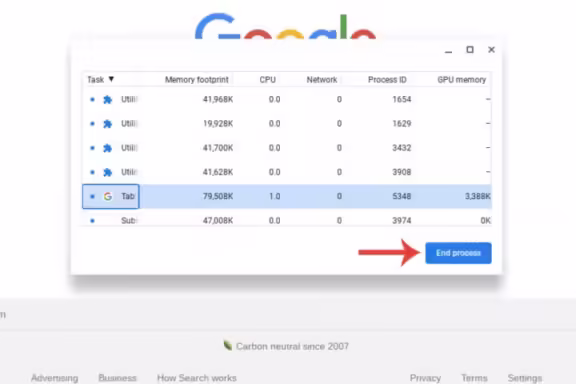Open Settings in the Google footer
The height and width of the screenshot is (384, 576).
pos(525,378)
